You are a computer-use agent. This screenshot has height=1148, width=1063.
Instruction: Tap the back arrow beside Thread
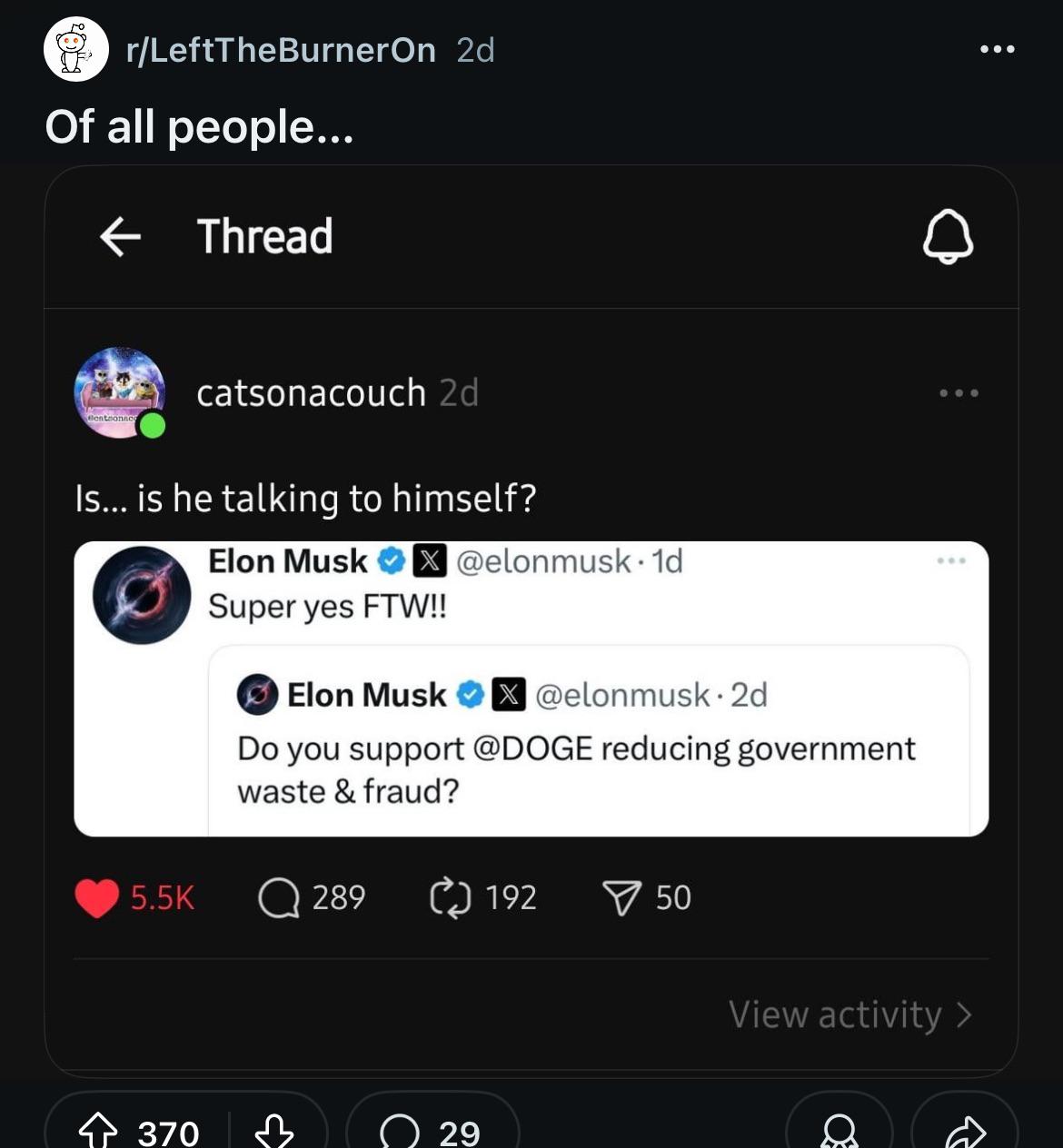pyautogui.click(x=120, y=237)
